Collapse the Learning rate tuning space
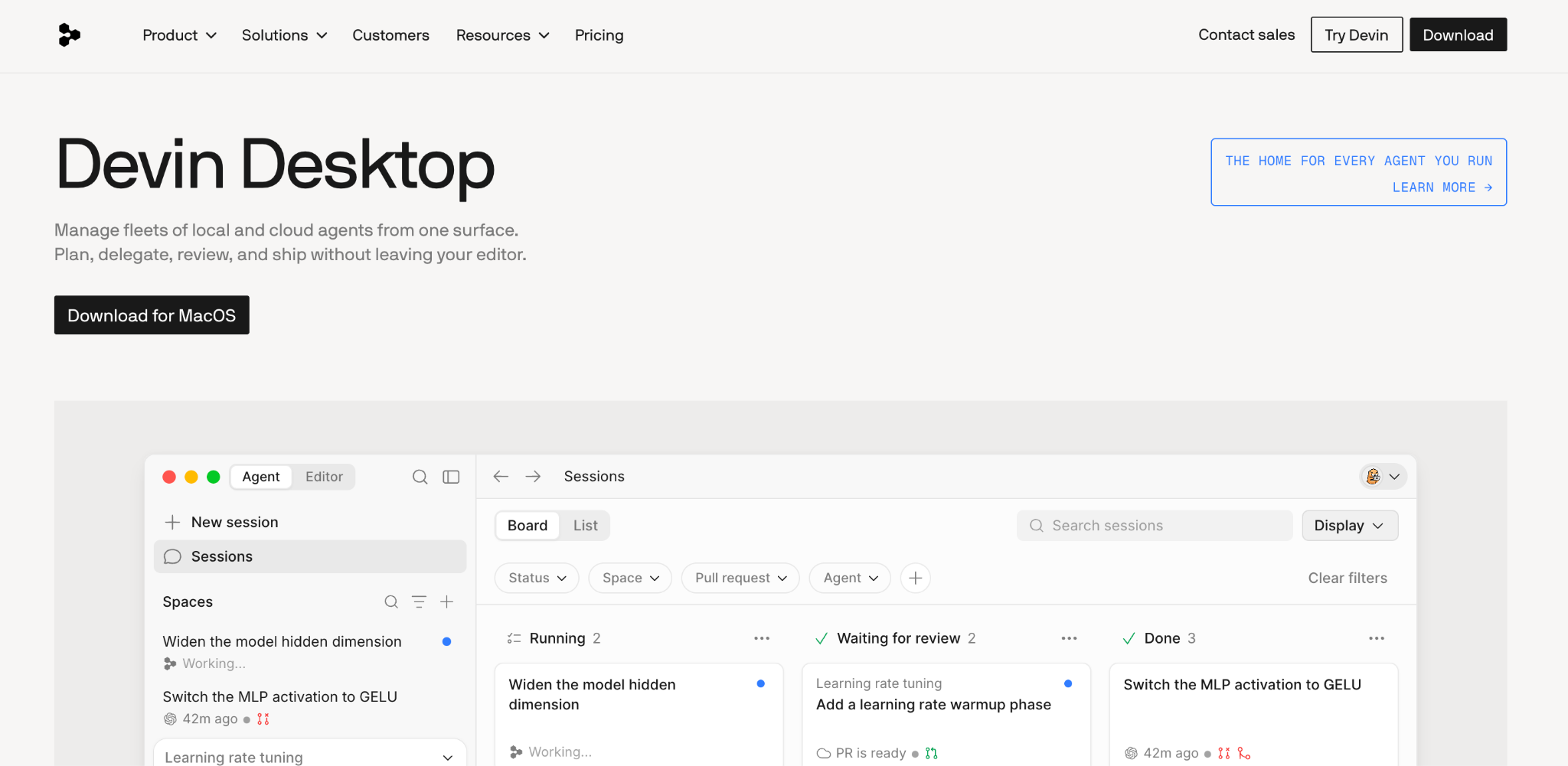Image resolution: width=1568 pixels, height=766 pixels. point(448,758)
